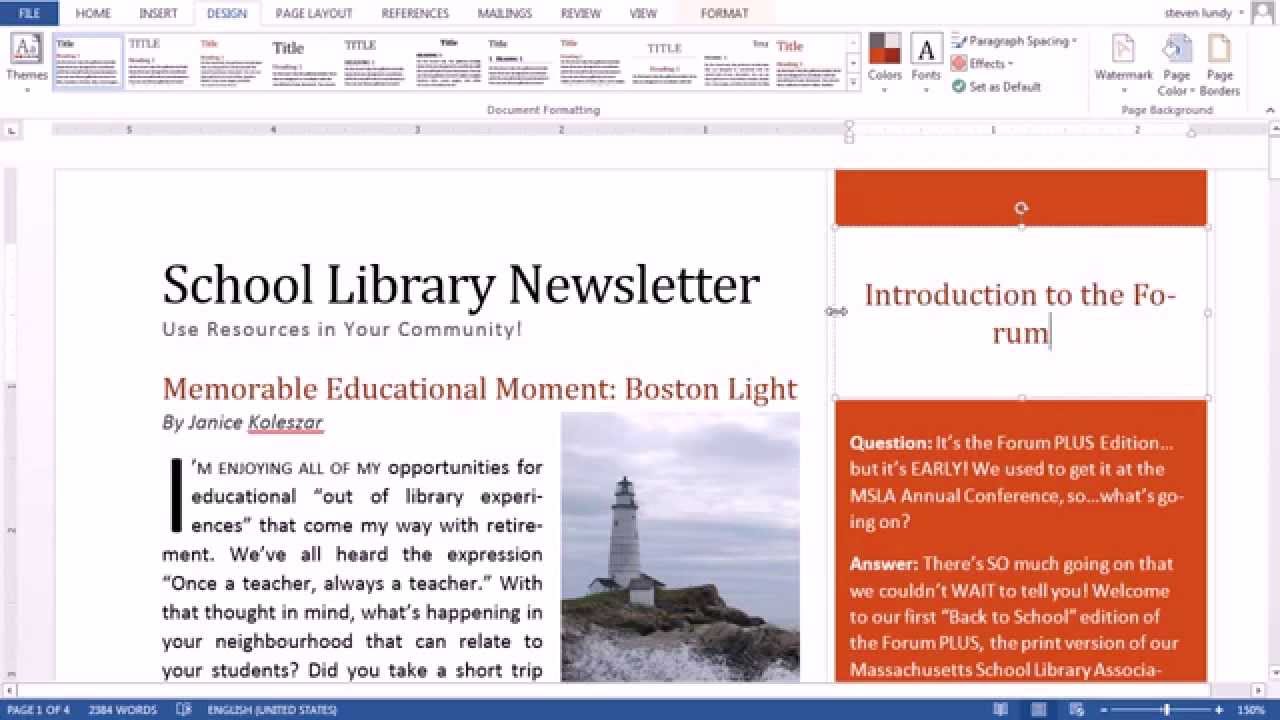Viewport: 1280px width, 720px height.
Task: Open the Watermark menu
Action: pyautogui.click(x=1123, y=63)
